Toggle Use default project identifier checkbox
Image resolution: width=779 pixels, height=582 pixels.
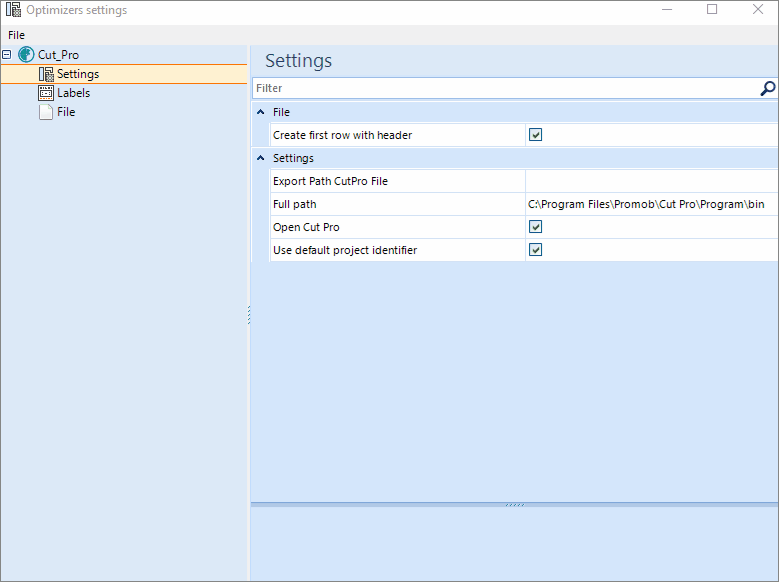535,249
